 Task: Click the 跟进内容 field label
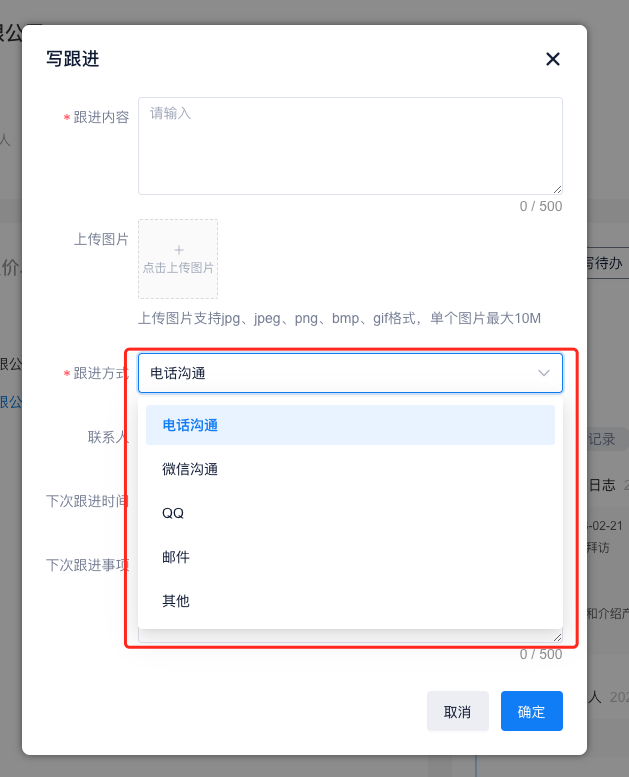[101, 117]
